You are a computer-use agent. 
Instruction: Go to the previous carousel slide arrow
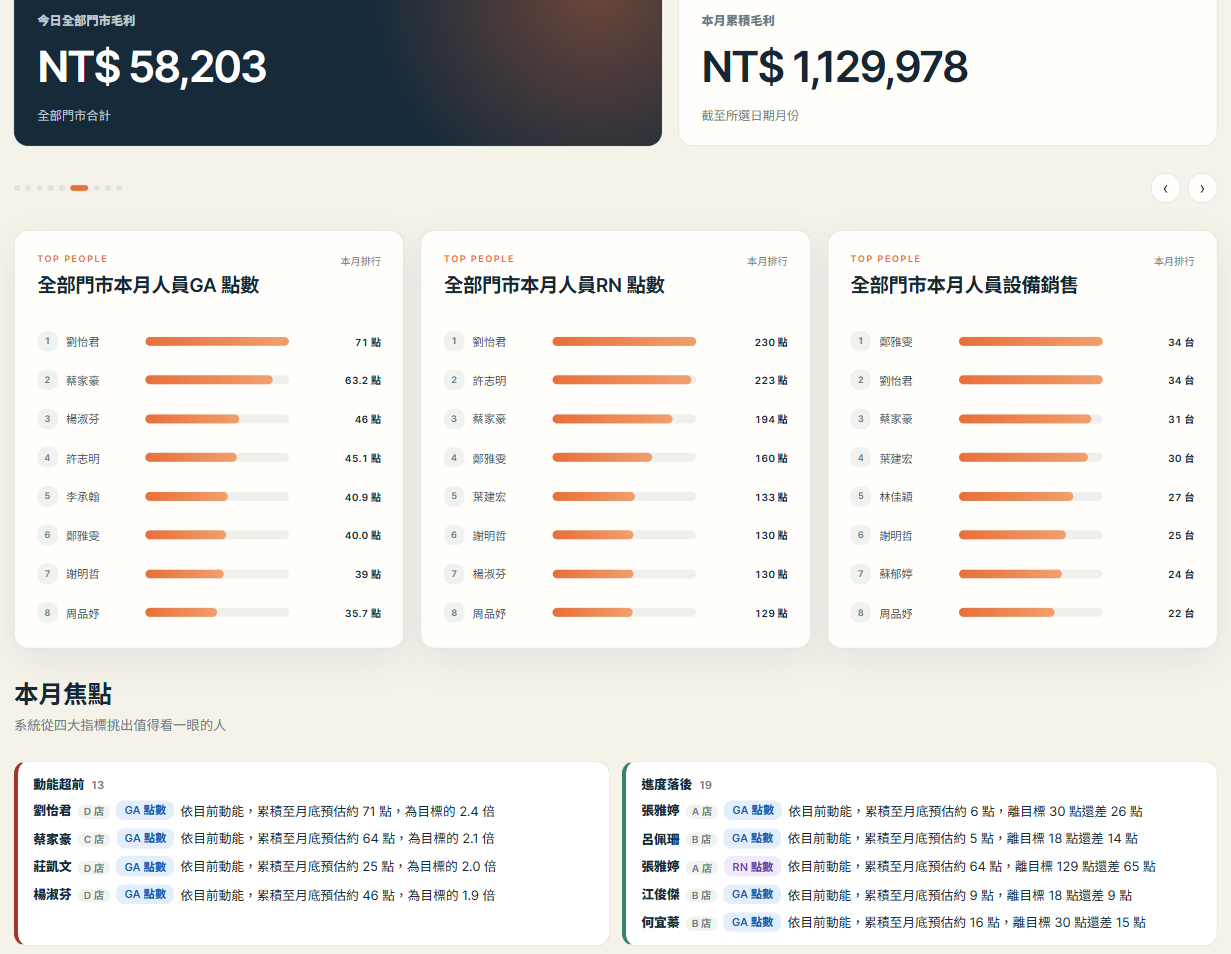pyautogui.click(x=1166, y=188)
